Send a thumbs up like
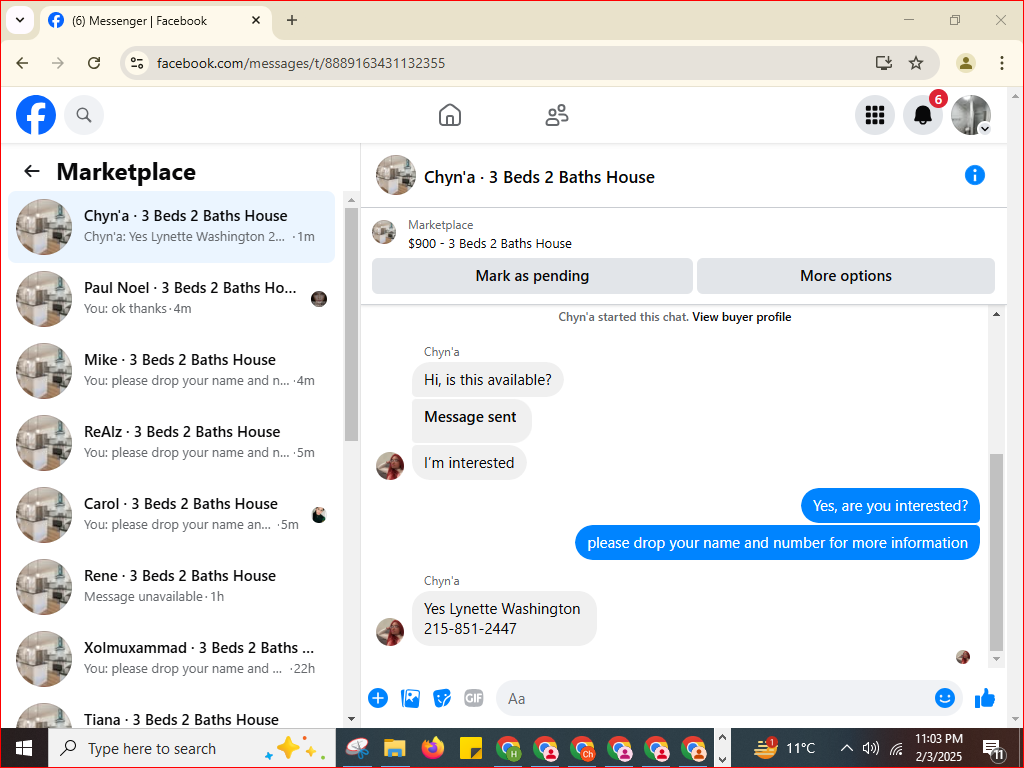 point(985,698)
